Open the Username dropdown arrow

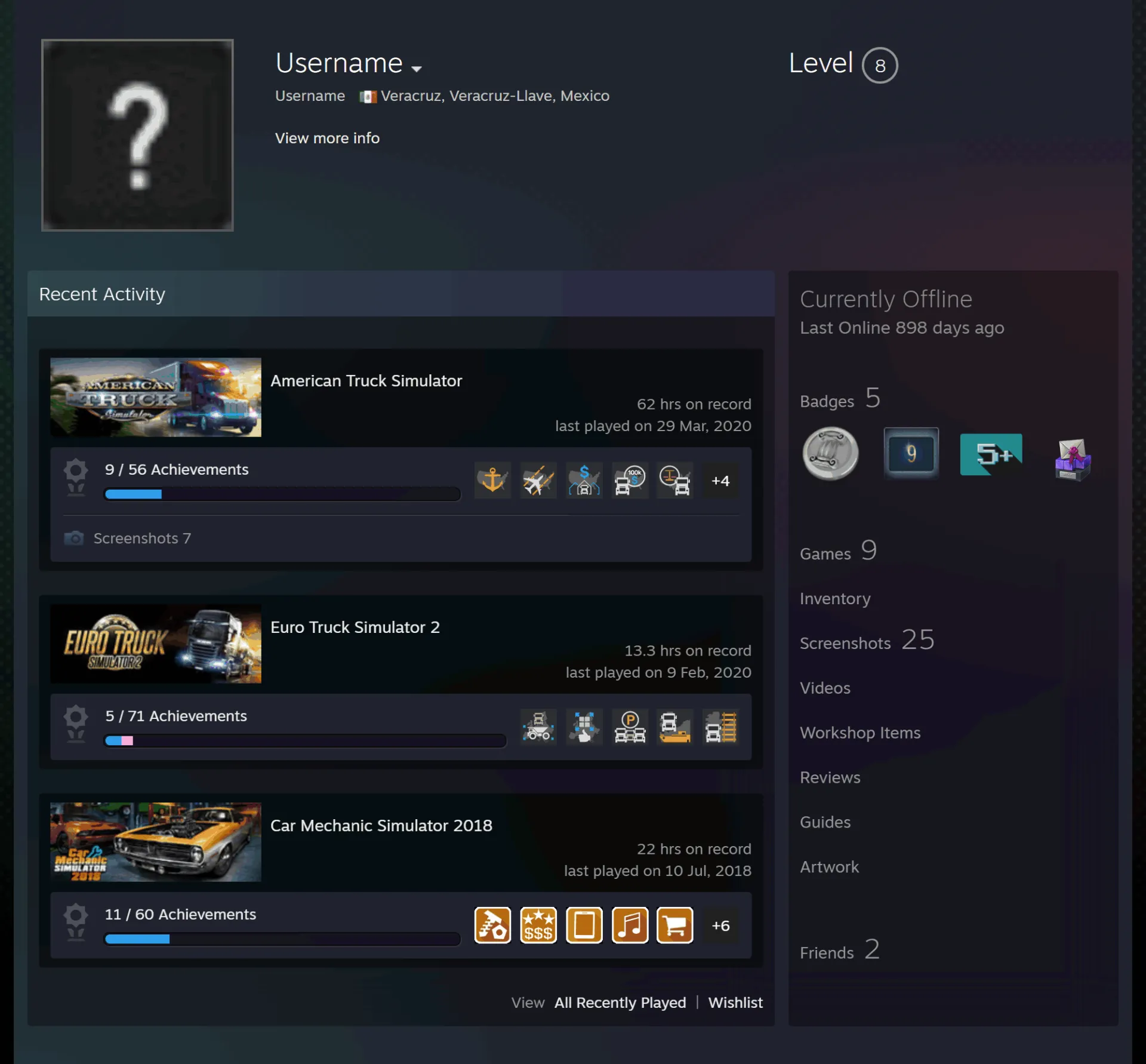point(417,69)
